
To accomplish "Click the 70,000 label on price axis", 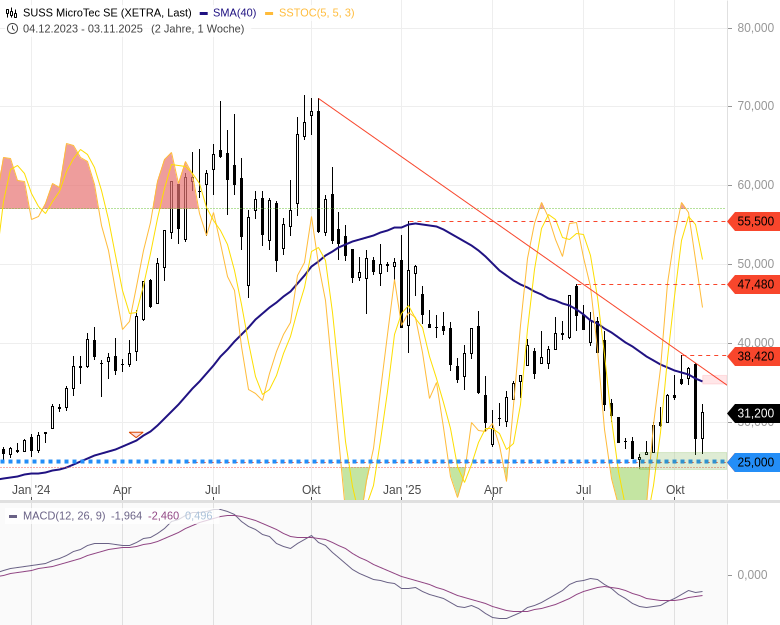I will [x=755, y=106].
